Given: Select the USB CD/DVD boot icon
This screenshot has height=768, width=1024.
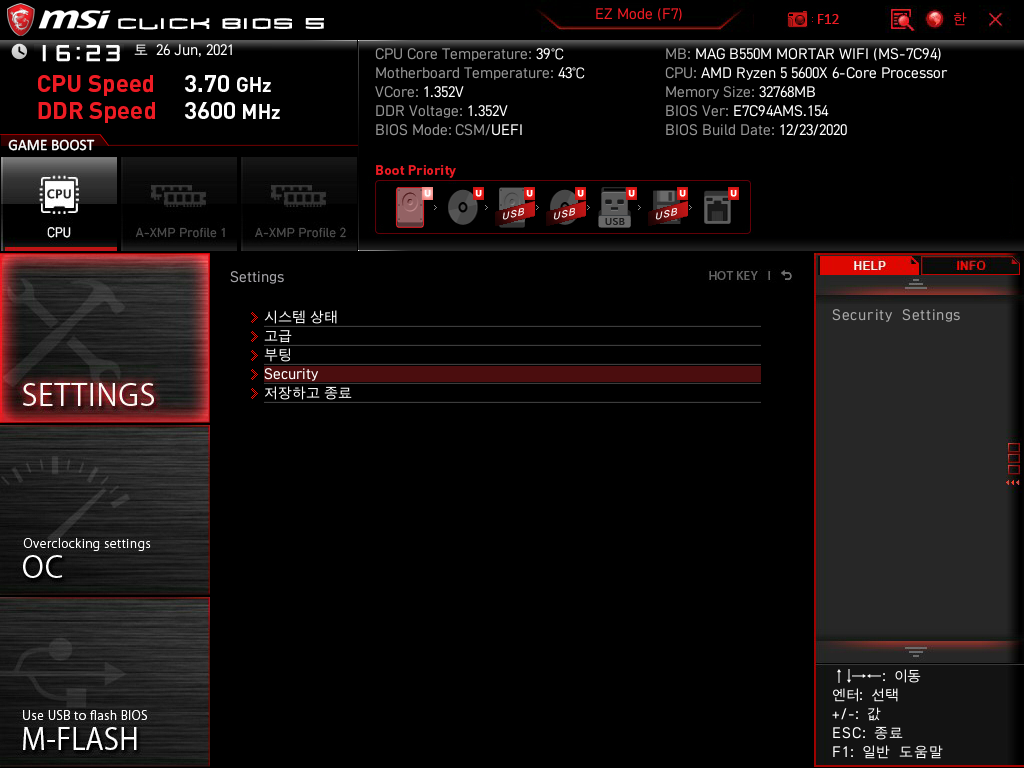Looking at the screenshot, I should pyautogui.click(x=566, y=207).
